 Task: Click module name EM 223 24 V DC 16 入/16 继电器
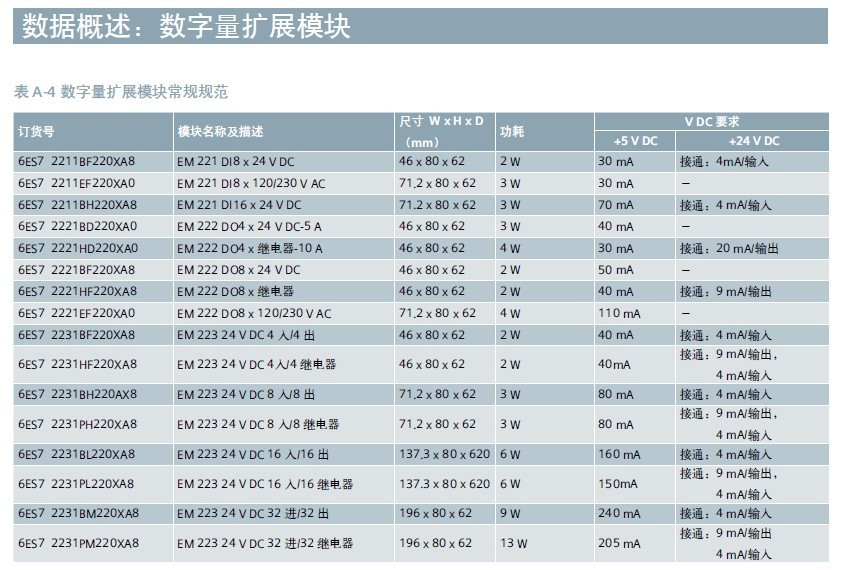click(x=265, y=484)
